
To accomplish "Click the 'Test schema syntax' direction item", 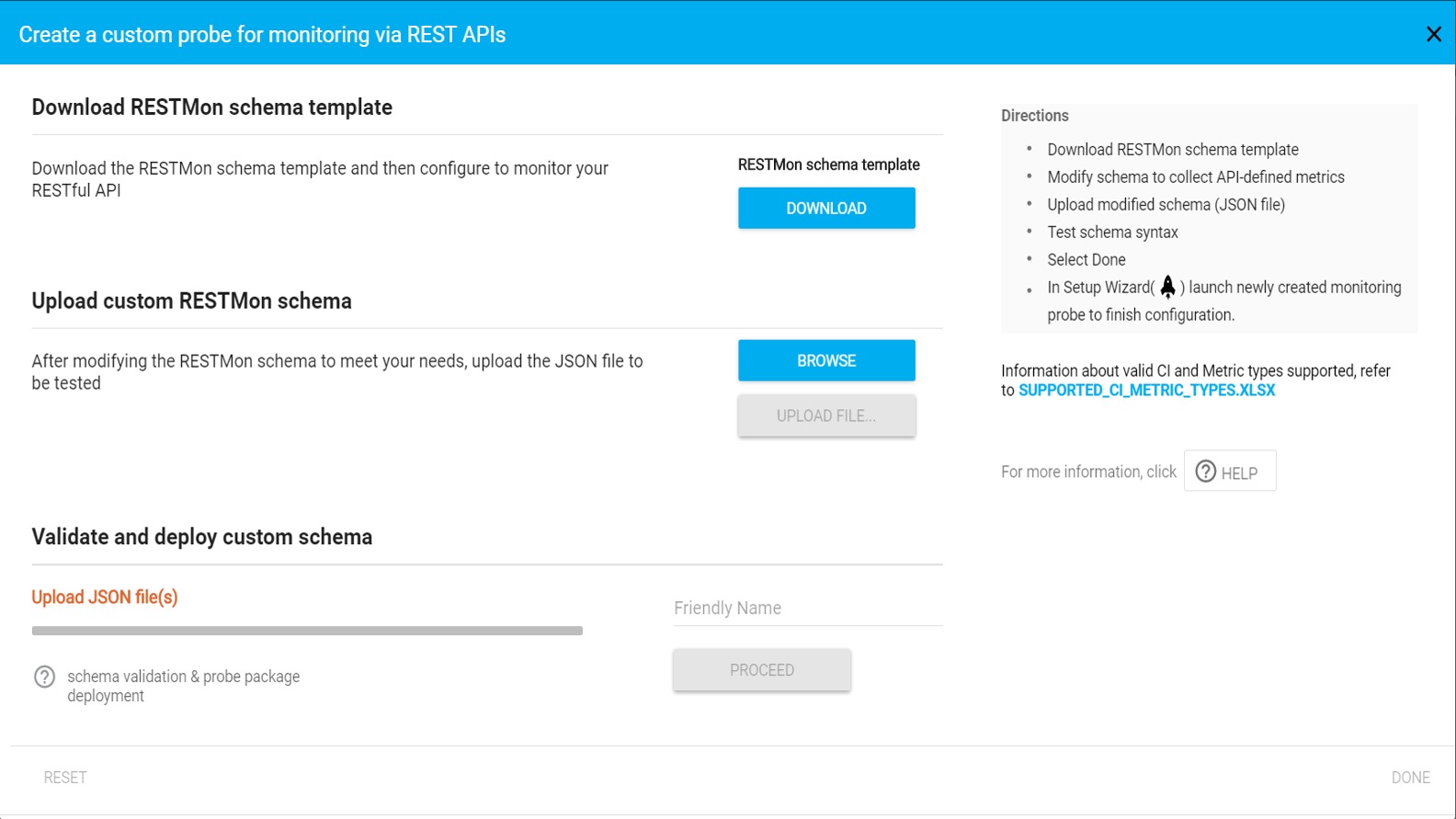I will point(1112,233).
